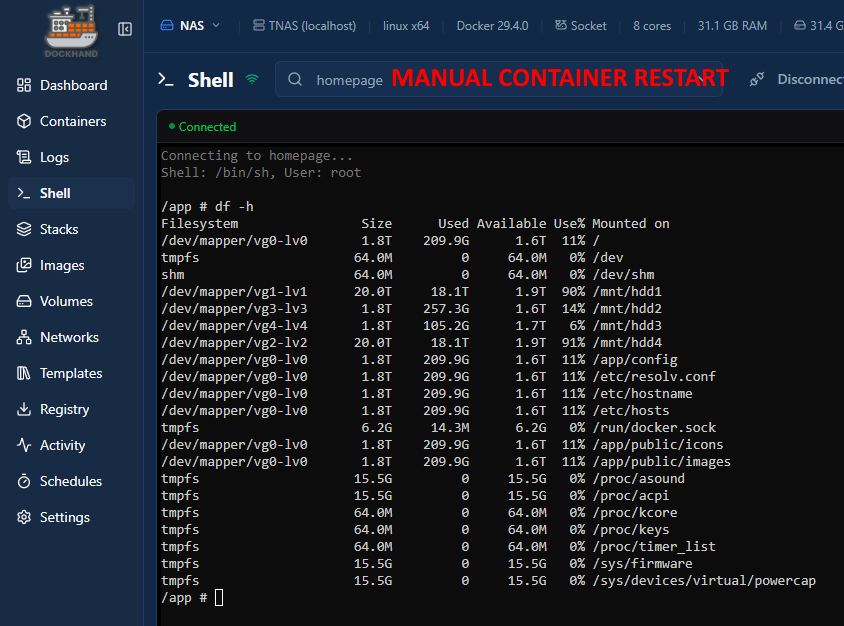Click "/sys/devices/virtual/powercap" terminal text
This screenshot has width=844, height=626.
704,581
